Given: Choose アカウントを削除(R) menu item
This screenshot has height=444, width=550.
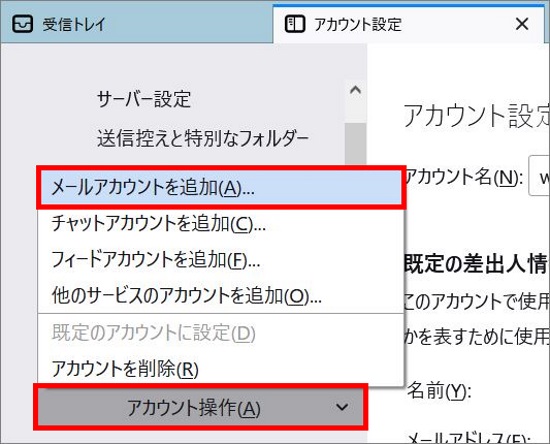Looking at the screenshot, I should tap(221, 368).
